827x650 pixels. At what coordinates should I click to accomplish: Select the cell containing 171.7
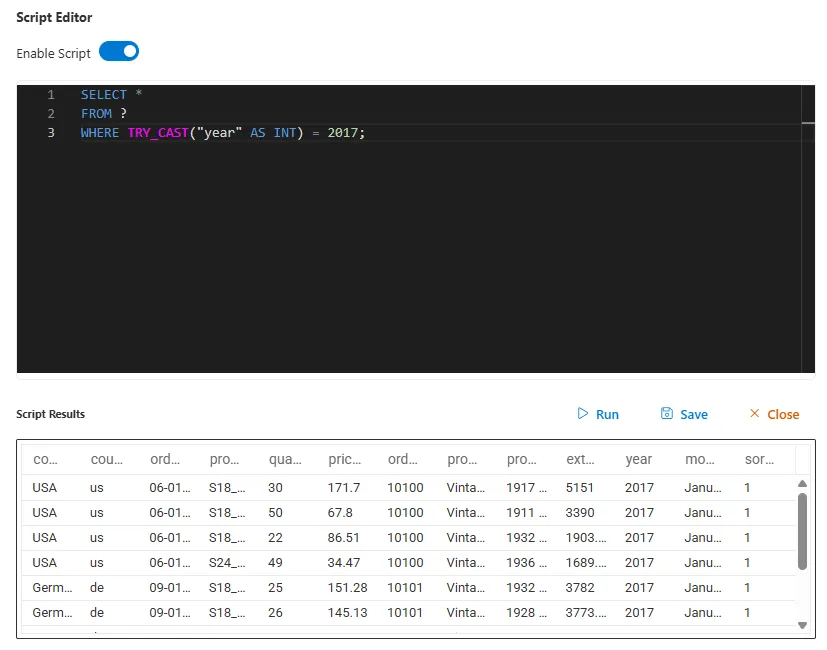tap(344, 487)
